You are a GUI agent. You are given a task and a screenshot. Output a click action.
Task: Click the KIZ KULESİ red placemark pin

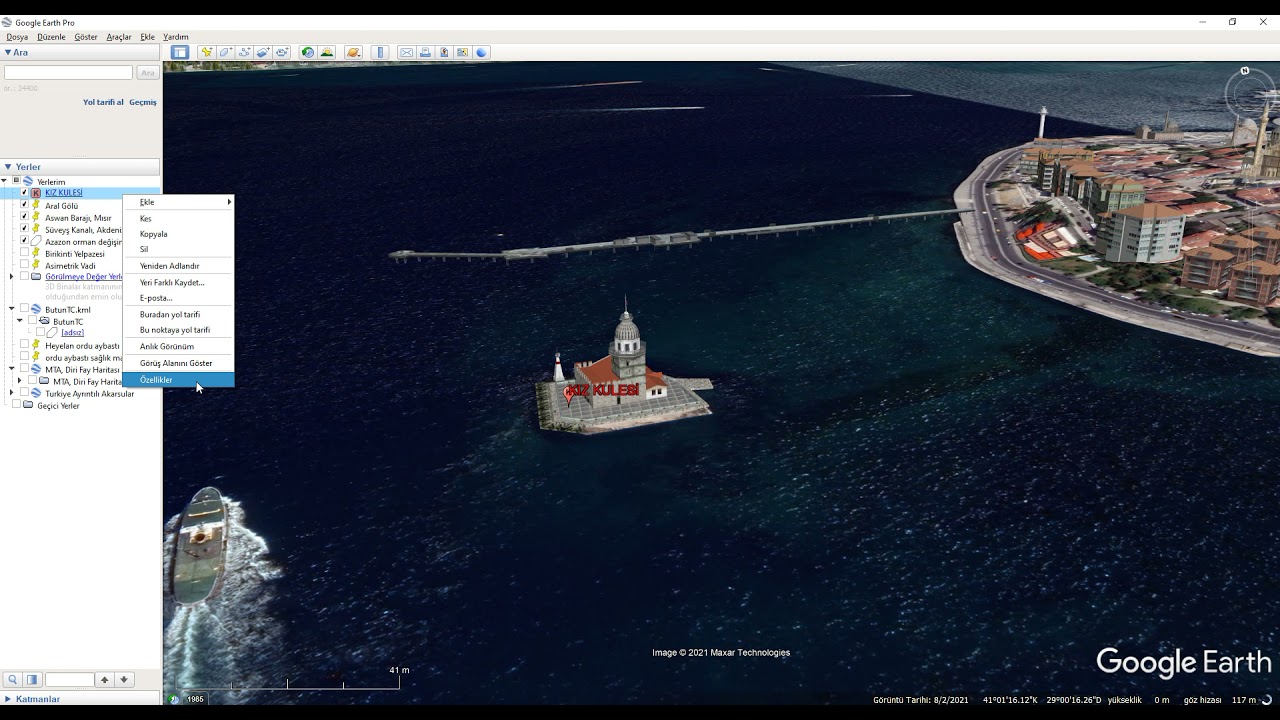point(569,394)
